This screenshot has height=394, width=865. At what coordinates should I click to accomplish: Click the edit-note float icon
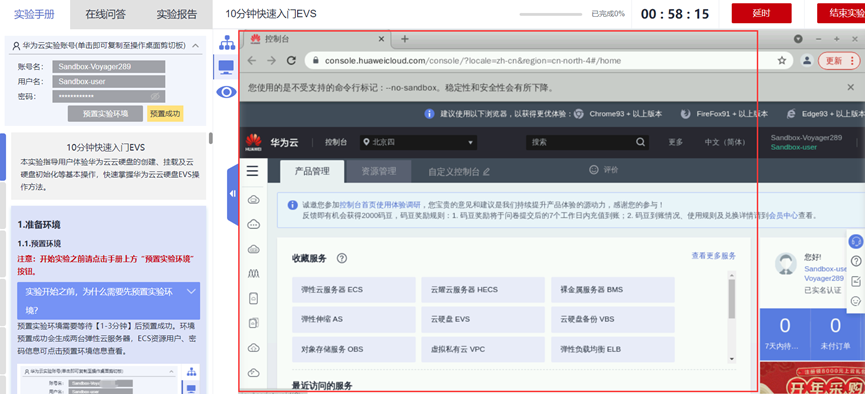click(x=856, y=281)
